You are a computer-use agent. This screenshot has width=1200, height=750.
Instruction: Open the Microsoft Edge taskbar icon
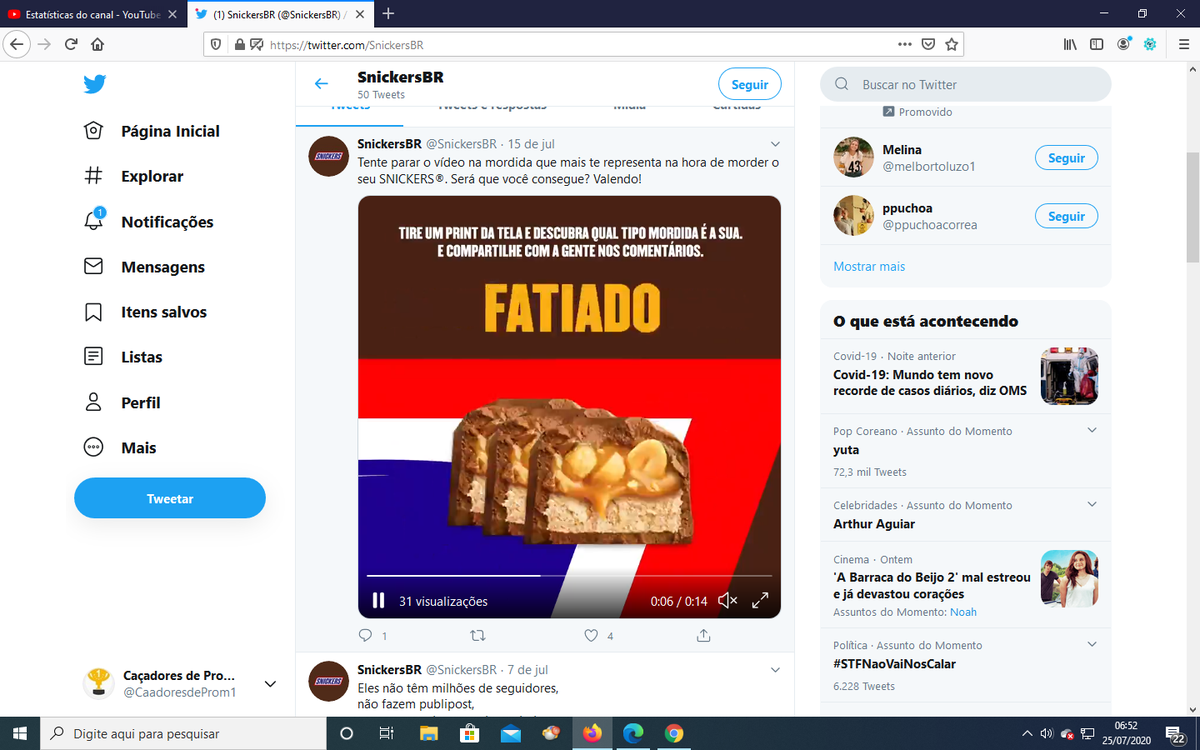(633, 733)
